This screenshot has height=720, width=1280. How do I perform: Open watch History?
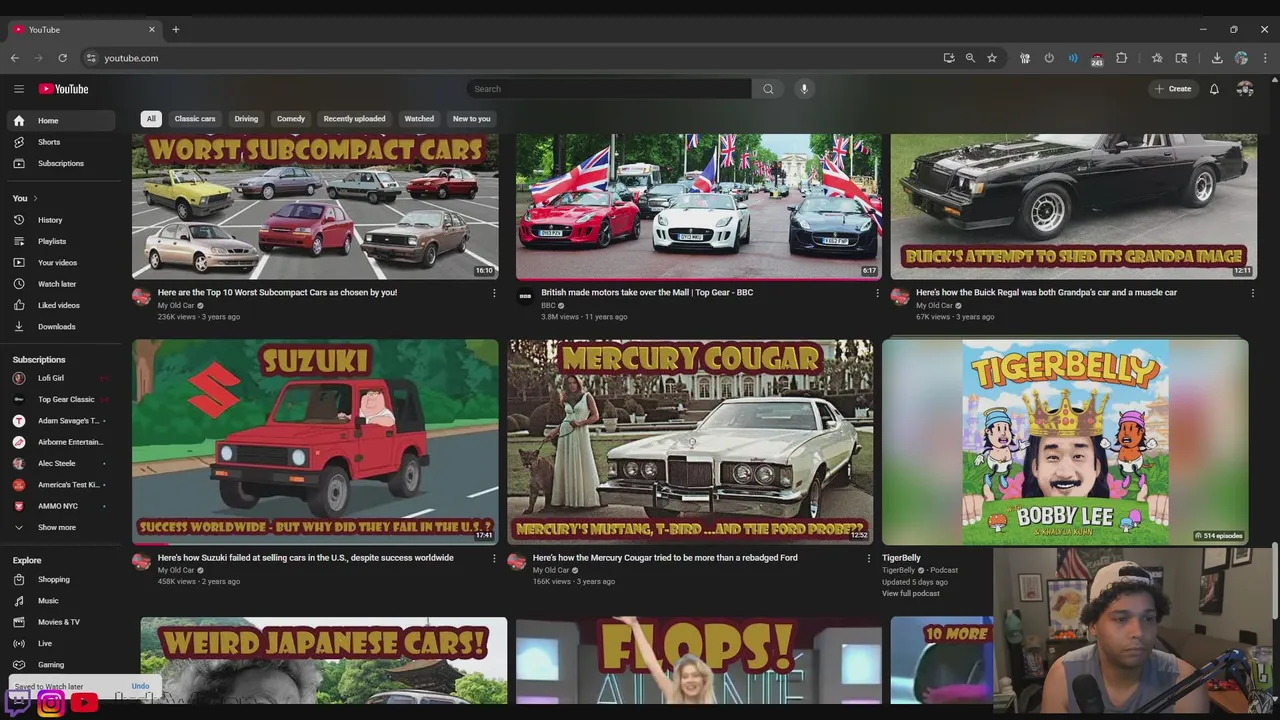coord(62,220)
